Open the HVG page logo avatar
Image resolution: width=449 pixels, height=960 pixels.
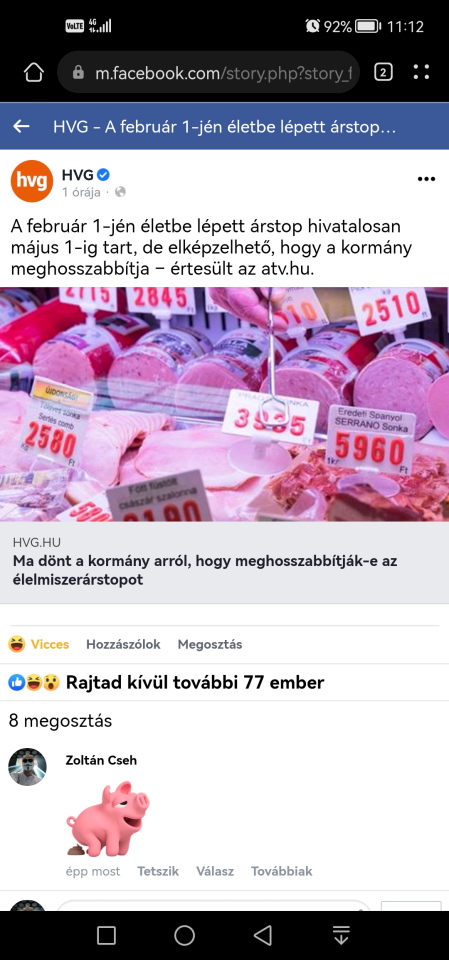[32, 181]
